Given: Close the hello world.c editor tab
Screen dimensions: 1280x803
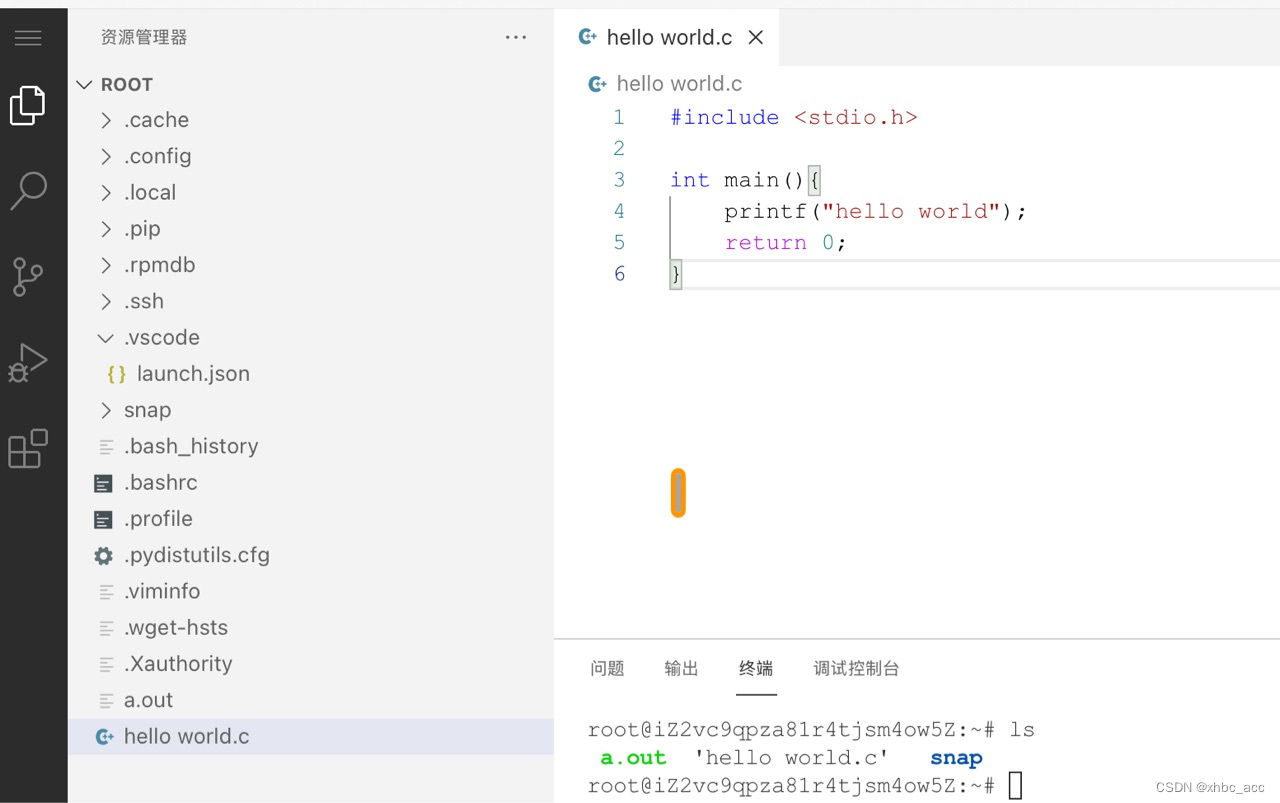Looking at the screenshot, I should click(756, 37).
